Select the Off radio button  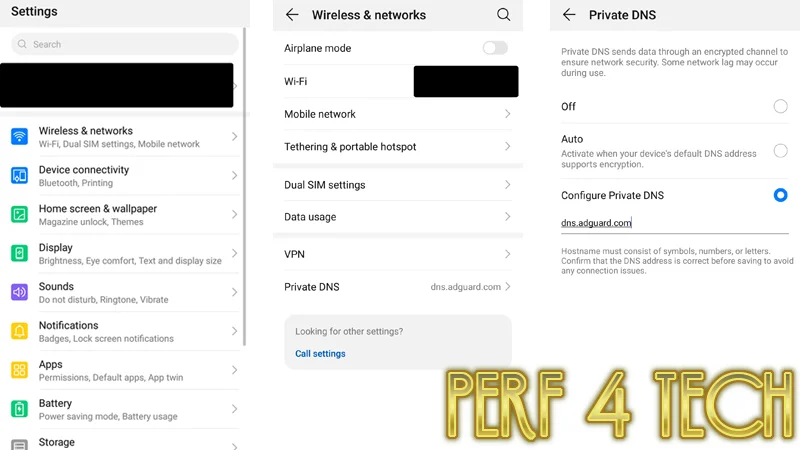click(x=780, y=106)
